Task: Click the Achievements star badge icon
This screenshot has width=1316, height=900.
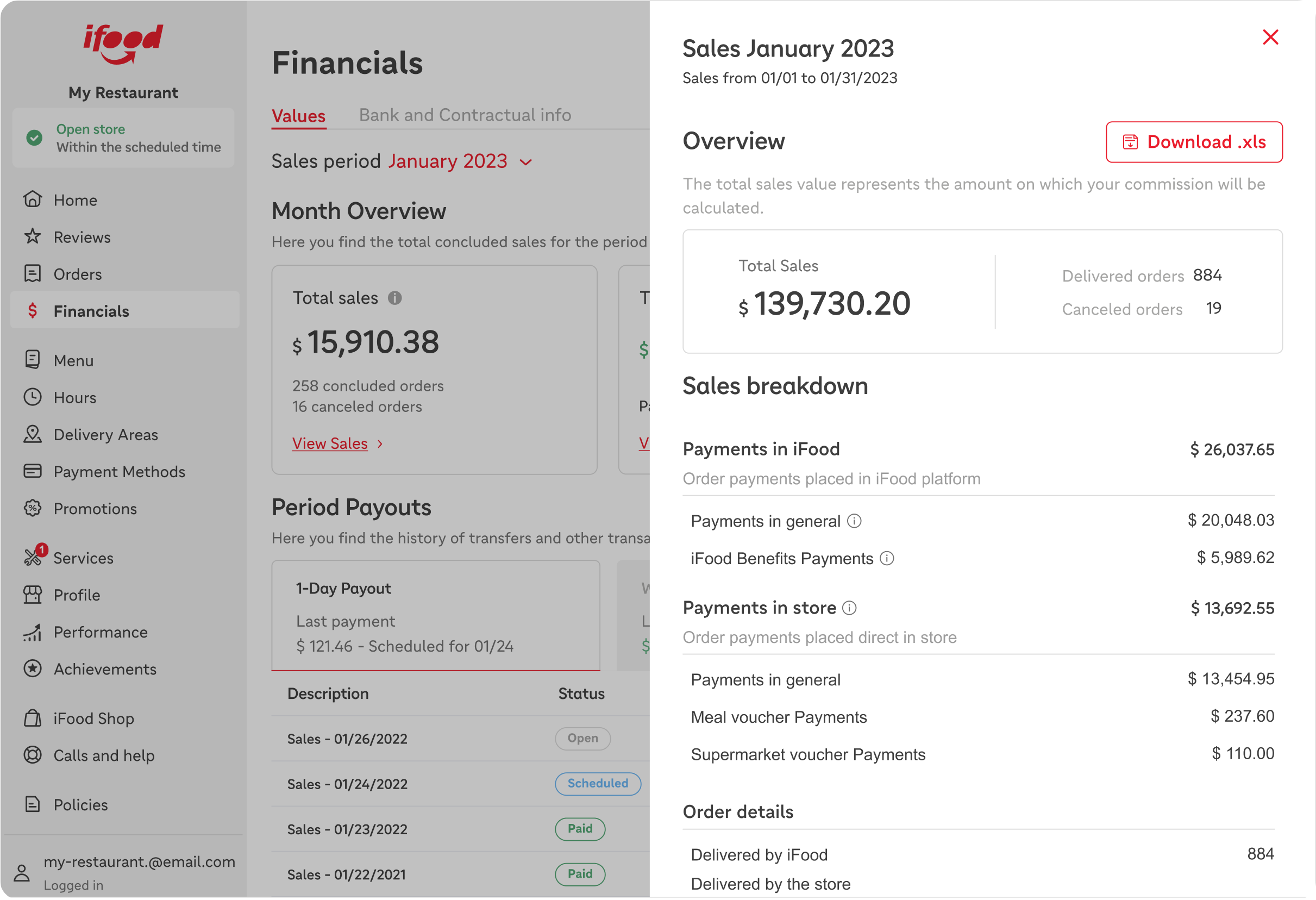Action: pyautogui.click(x=33, y=669)
